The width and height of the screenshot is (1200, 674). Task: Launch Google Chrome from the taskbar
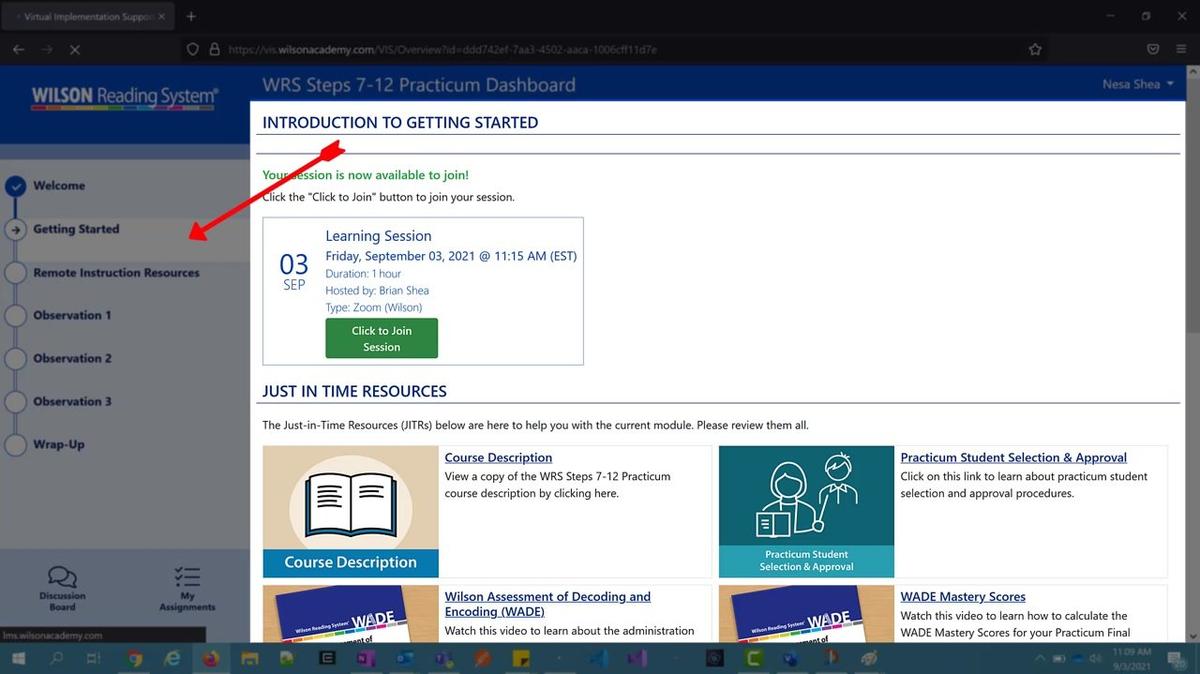[136, 658]
